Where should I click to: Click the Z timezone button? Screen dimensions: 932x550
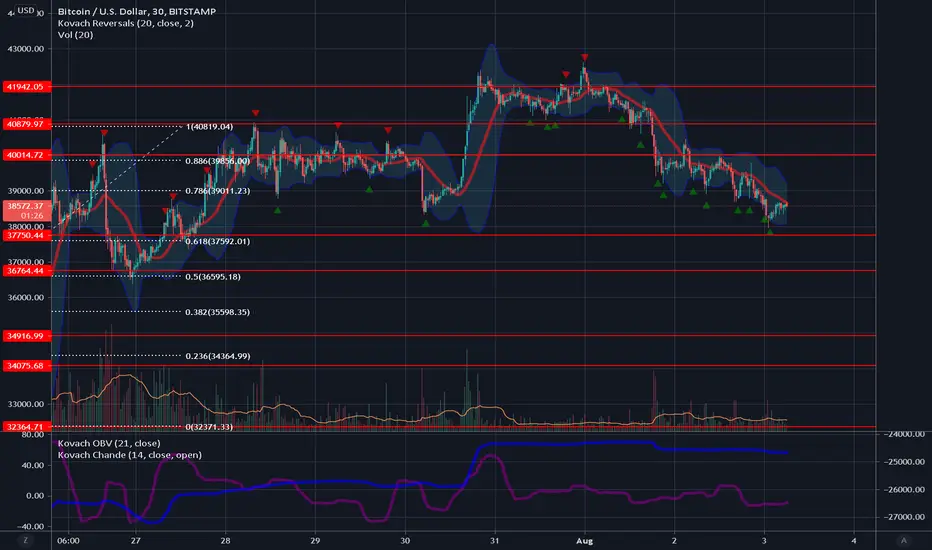pos(25,540)
